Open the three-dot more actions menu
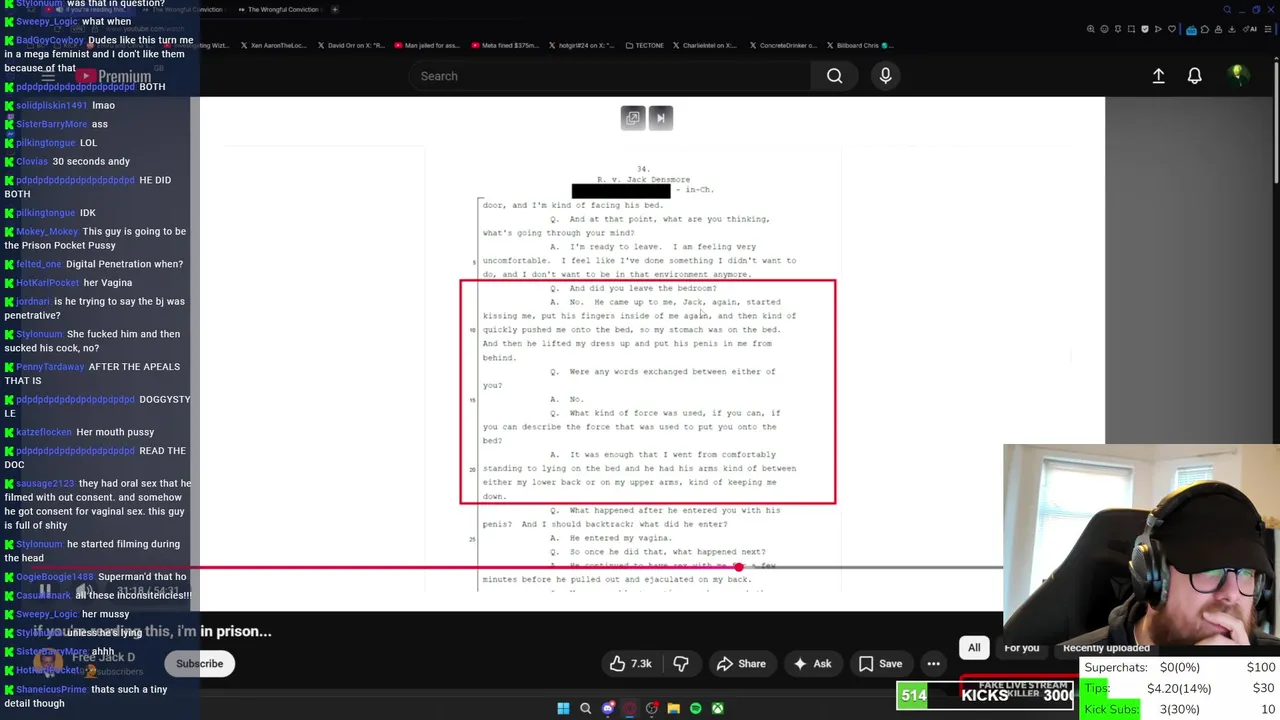This screenshot has height=720, width=1280. coord(933,664)
